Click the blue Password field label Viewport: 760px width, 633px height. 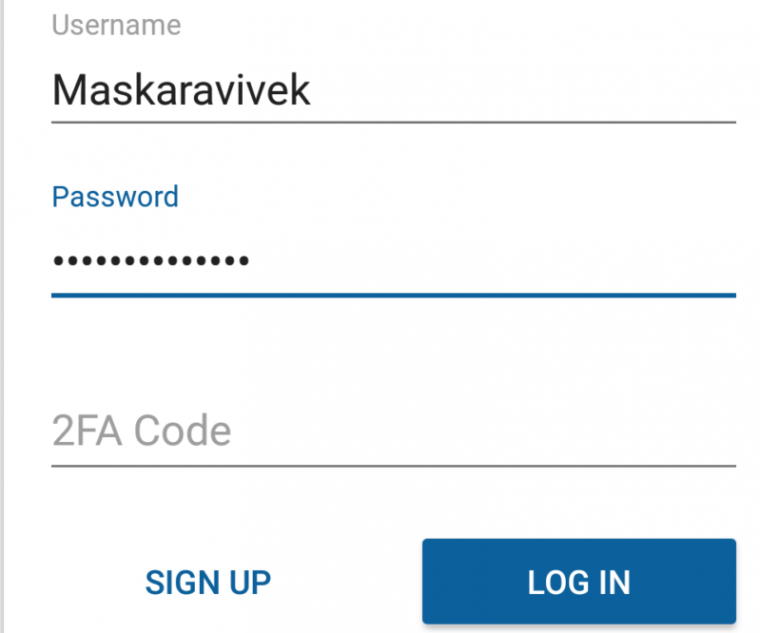coord(115,196)
